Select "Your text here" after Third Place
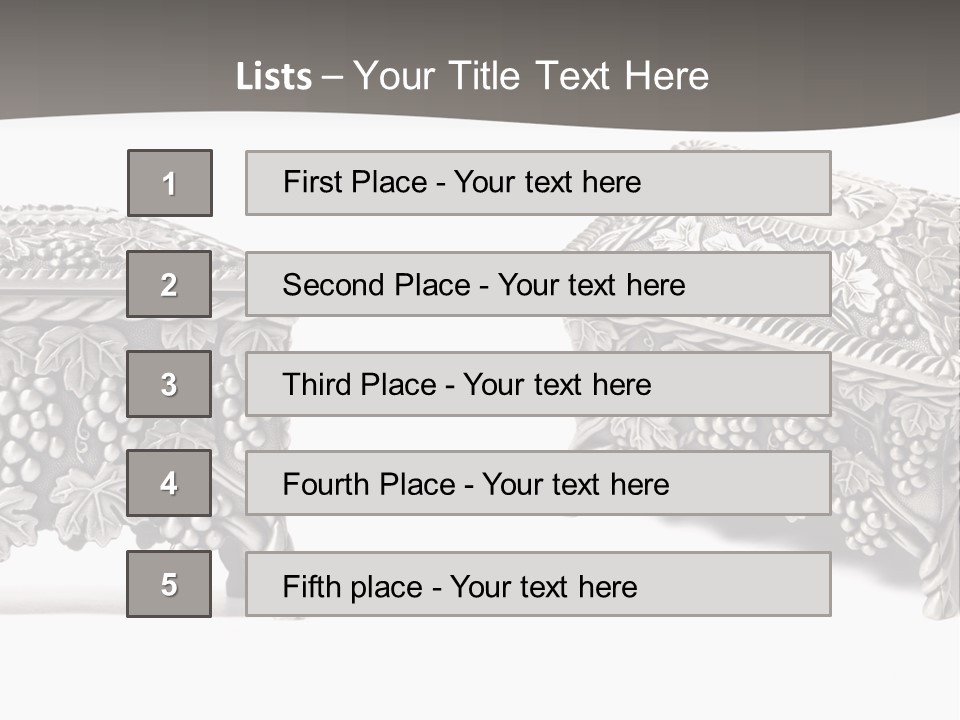 click(557, 385)
